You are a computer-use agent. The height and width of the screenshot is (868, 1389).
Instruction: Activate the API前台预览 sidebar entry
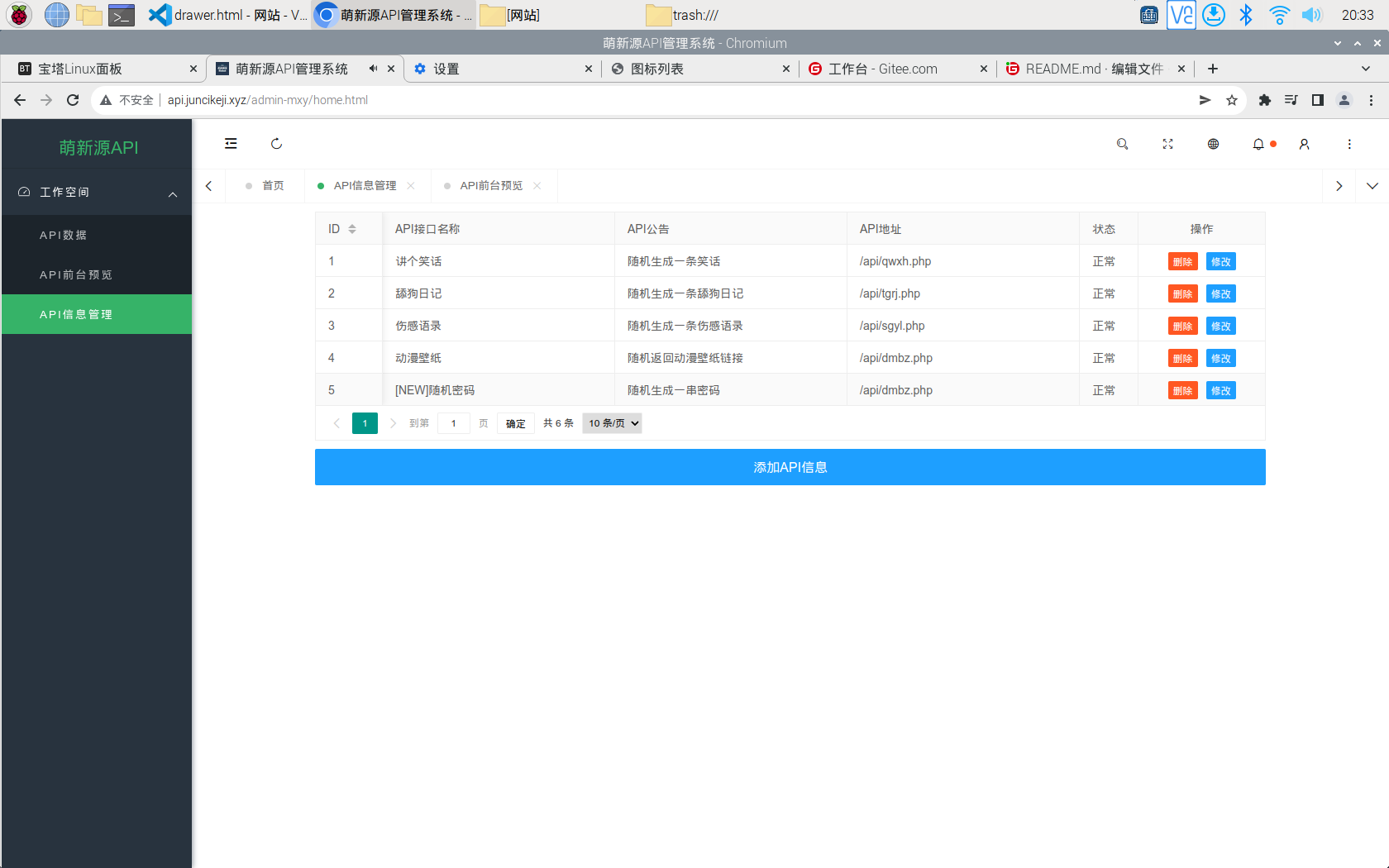coord(78,274)
